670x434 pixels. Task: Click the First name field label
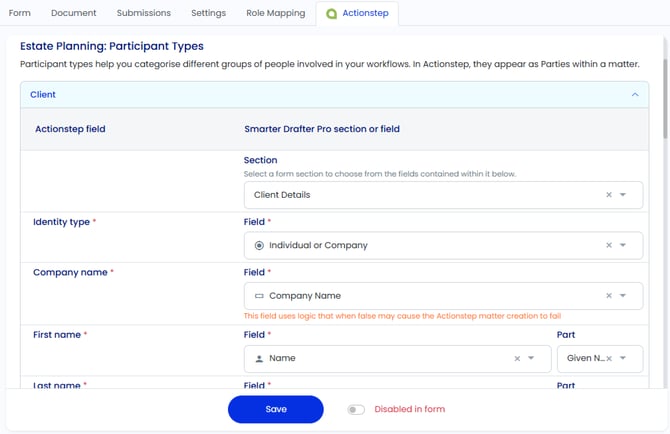(x=57, y=335)
